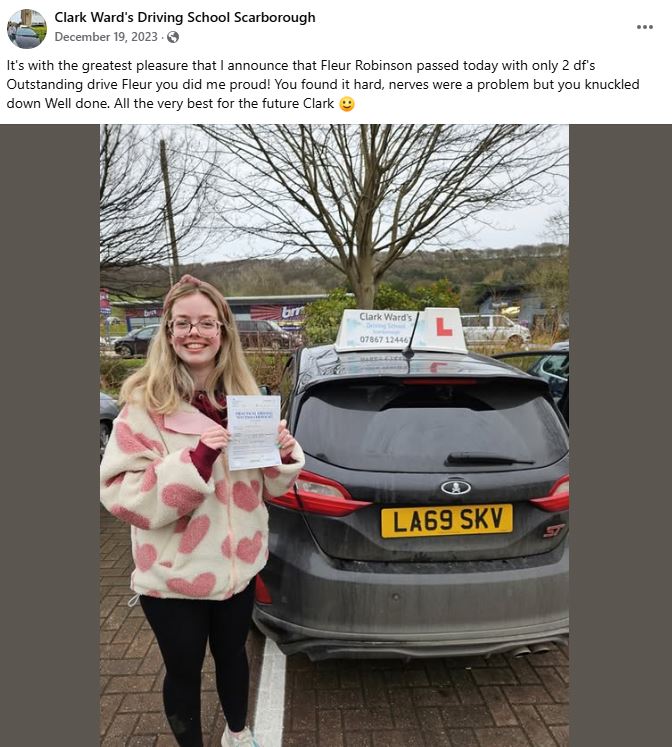Open Clark Ward's Driving School Scarborough page name
This screenshot has height=747, width=672.
click(185, 17)
